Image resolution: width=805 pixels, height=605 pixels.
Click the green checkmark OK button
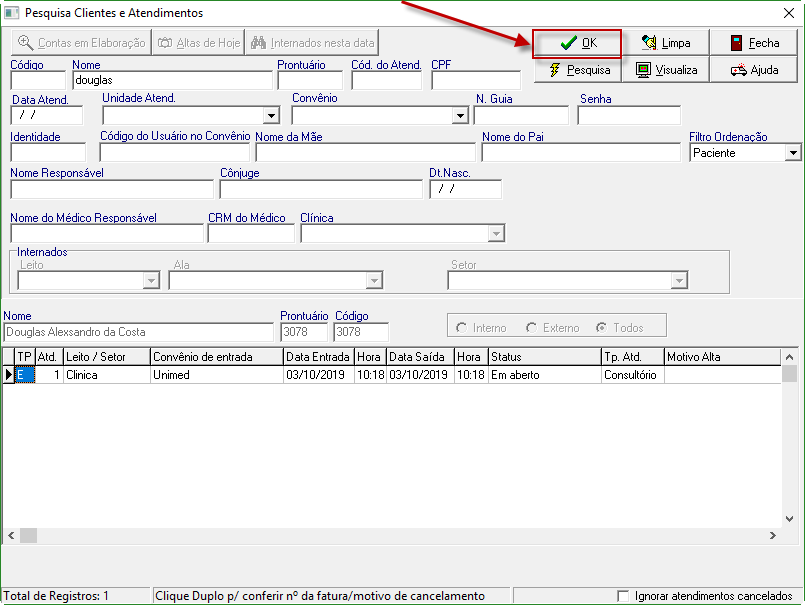tap(577, 43)
